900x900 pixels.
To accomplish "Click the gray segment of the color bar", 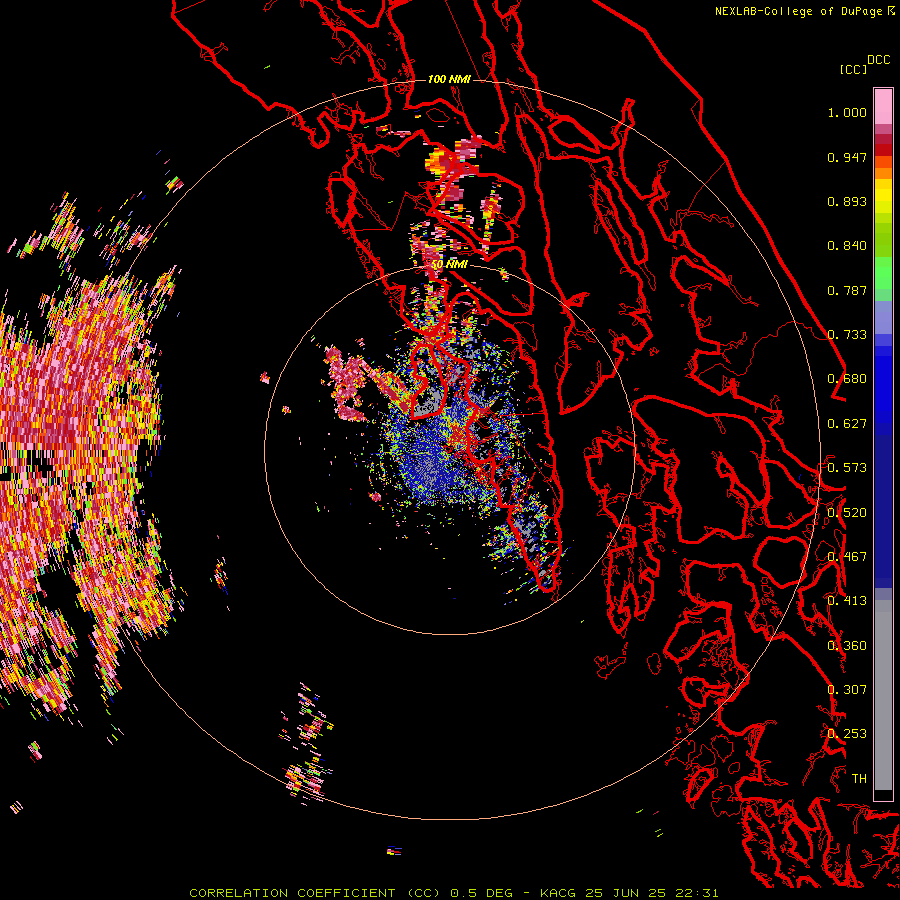I will 883,695.
